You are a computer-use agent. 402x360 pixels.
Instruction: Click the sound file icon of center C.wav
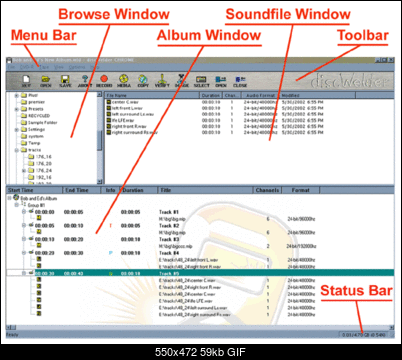[109, 102]
